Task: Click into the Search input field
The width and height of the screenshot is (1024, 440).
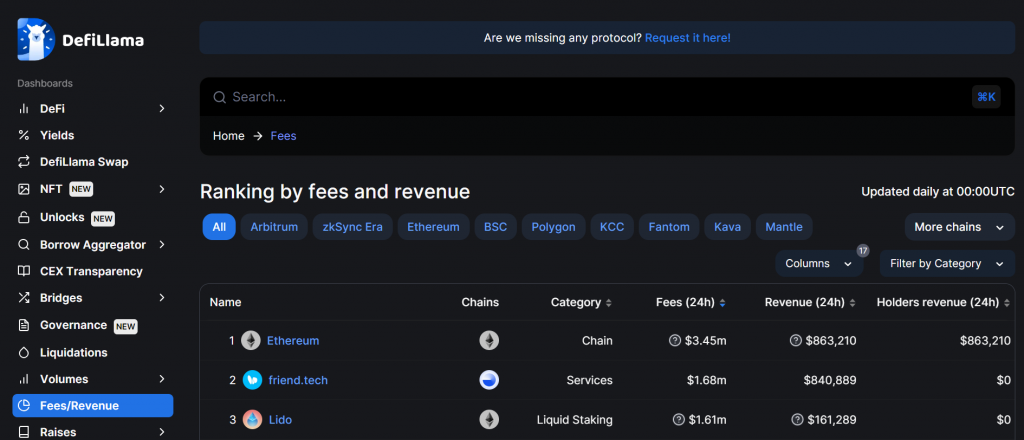Action: pos(607,97)
